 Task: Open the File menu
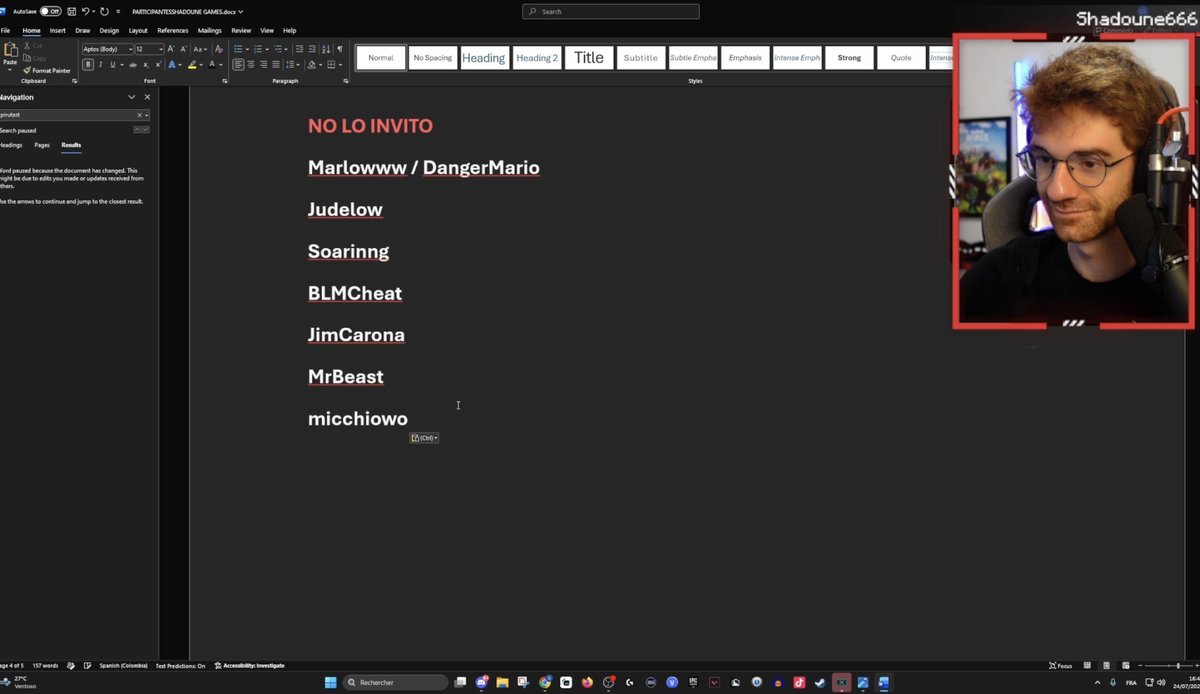click(x=5, y=30)
